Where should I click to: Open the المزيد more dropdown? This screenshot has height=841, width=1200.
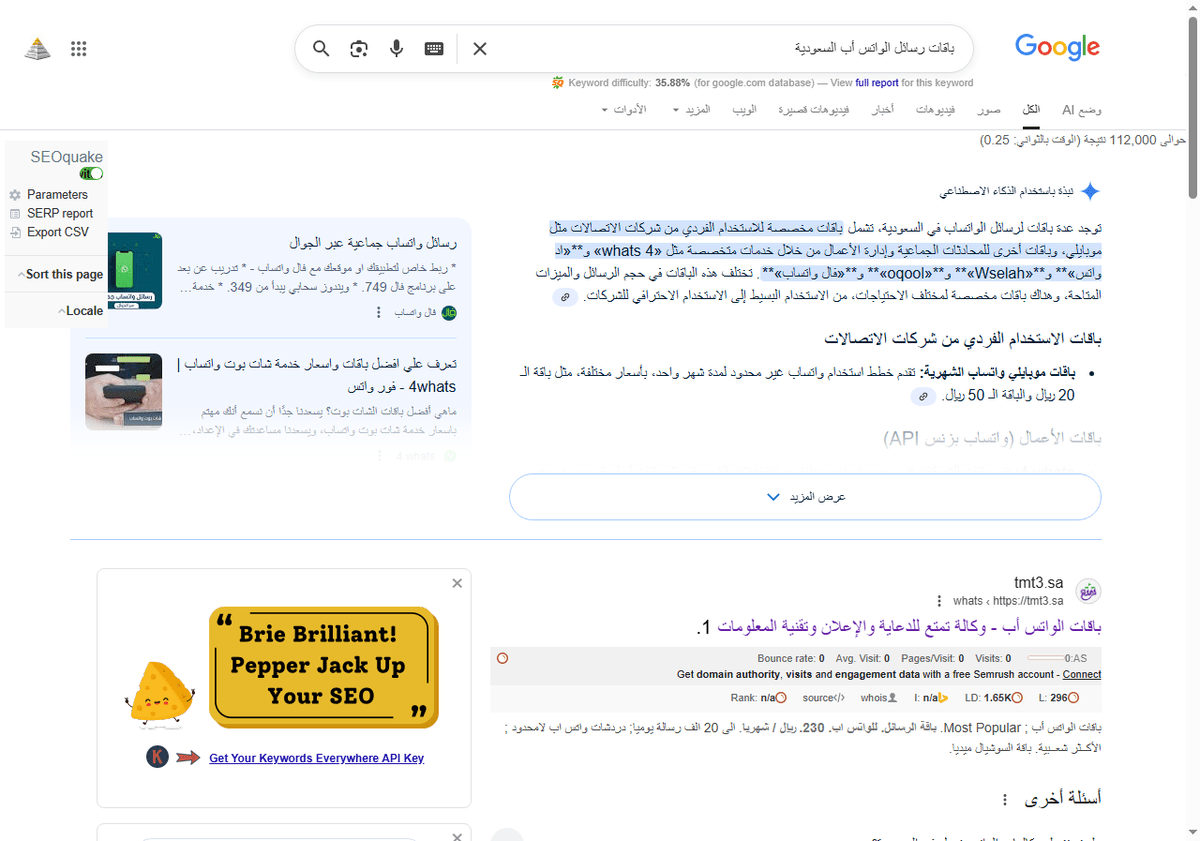pos(692,108)
